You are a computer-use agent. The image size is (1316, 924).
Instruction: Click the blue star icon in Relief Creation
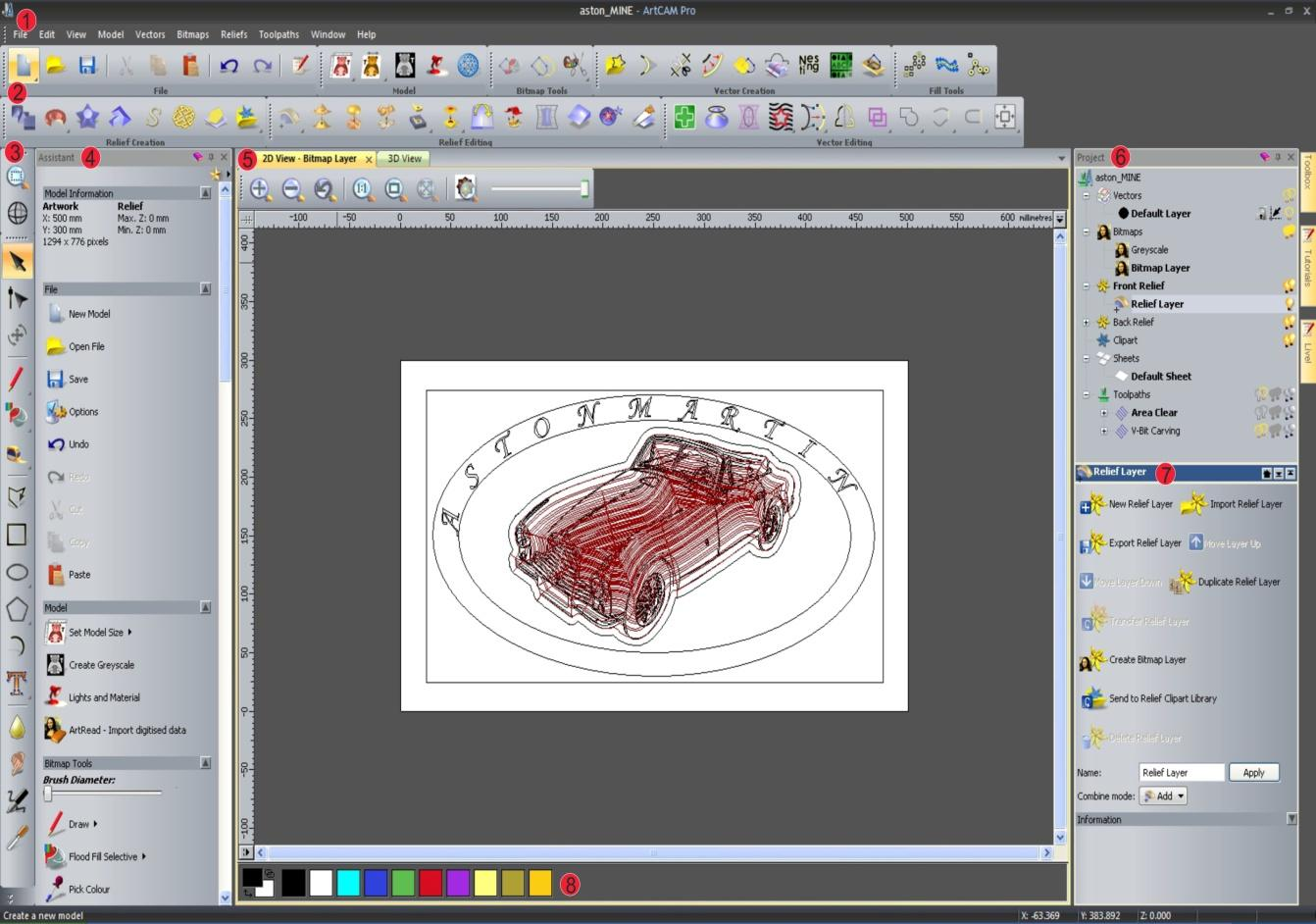coord(87,118)
